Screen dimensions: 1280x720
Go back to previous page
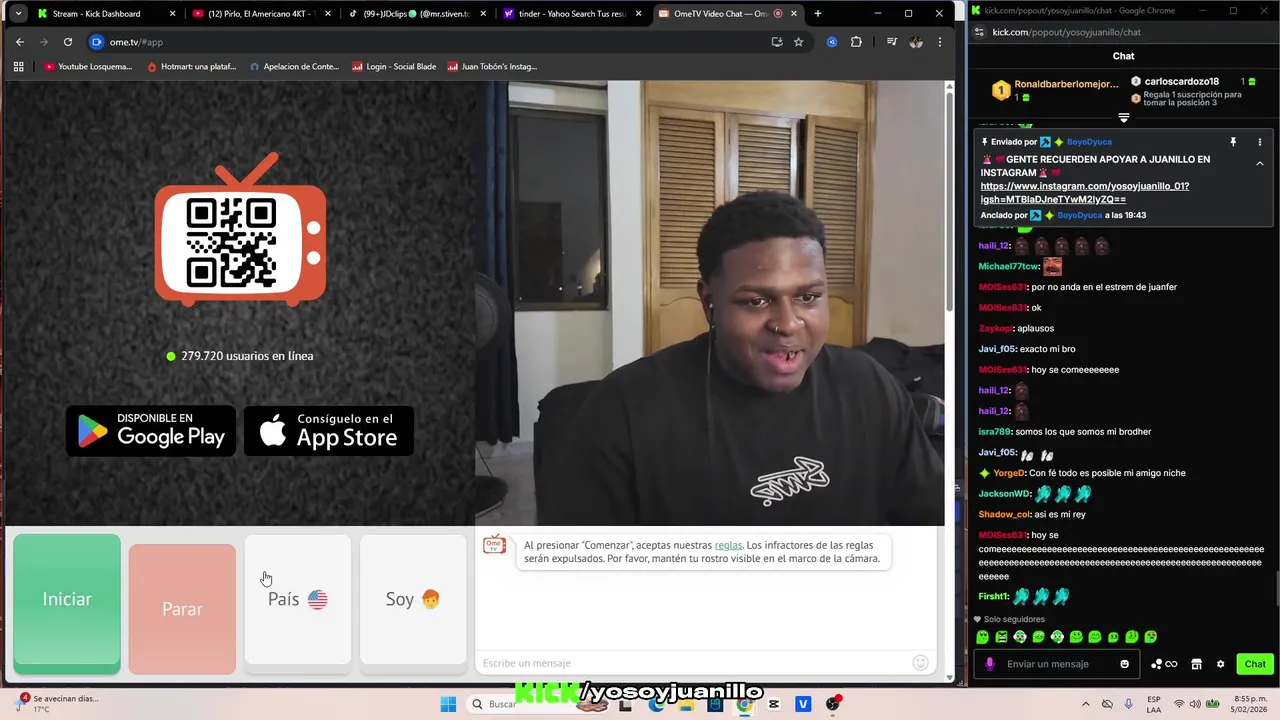pyautogui.click(x=20, y=42)
